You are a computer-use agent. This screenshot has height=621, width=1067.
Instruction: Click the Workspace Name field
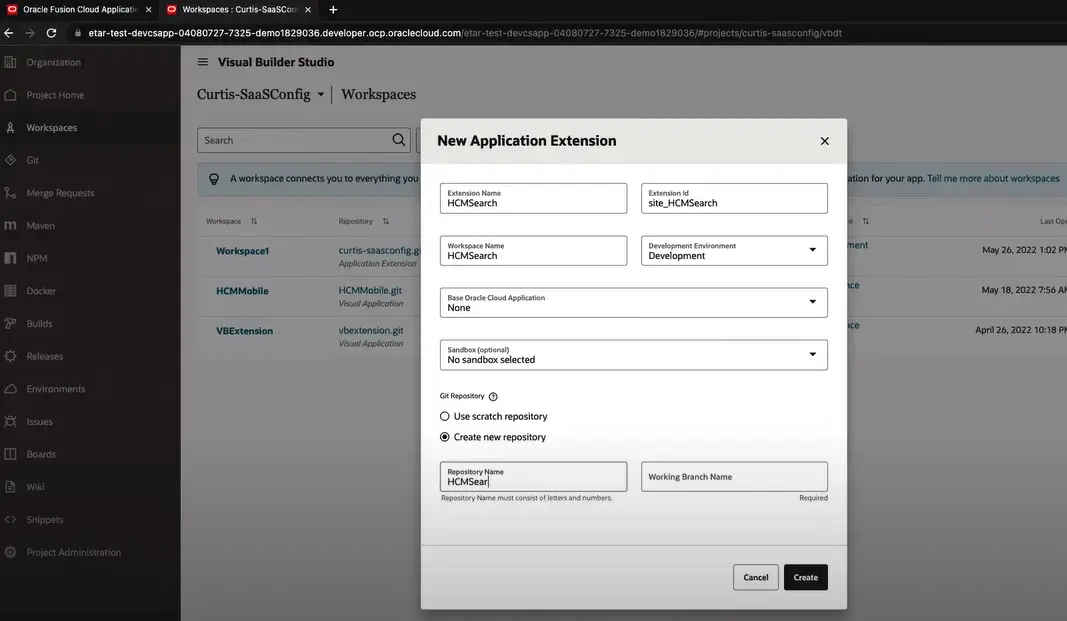[534, 250]
